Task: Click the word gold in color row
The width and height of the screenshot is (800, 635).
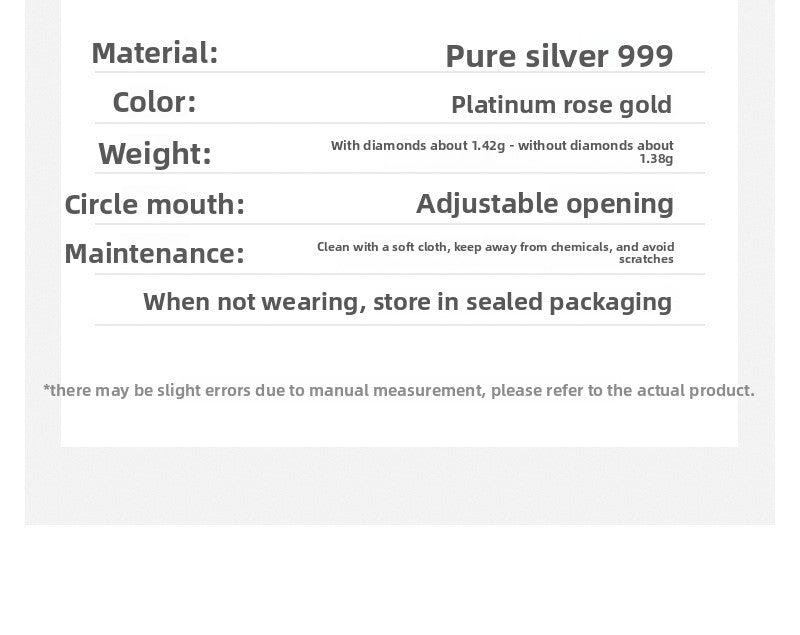Action: coord(645,105)
